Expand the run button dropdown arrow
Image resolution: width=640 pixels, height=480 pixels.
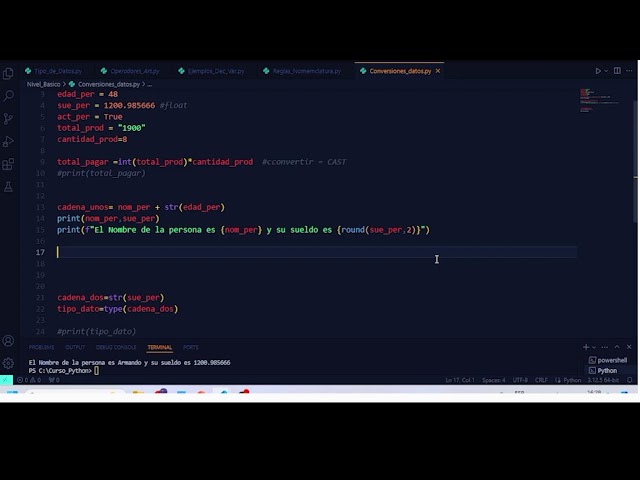coord(606,71)
